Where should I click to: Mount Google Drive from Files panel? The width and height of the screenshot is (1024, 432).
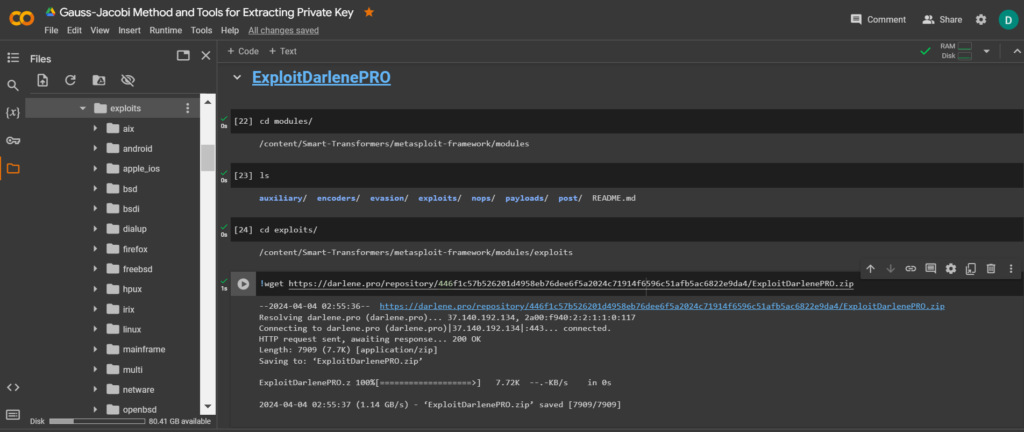coord(99,80)
